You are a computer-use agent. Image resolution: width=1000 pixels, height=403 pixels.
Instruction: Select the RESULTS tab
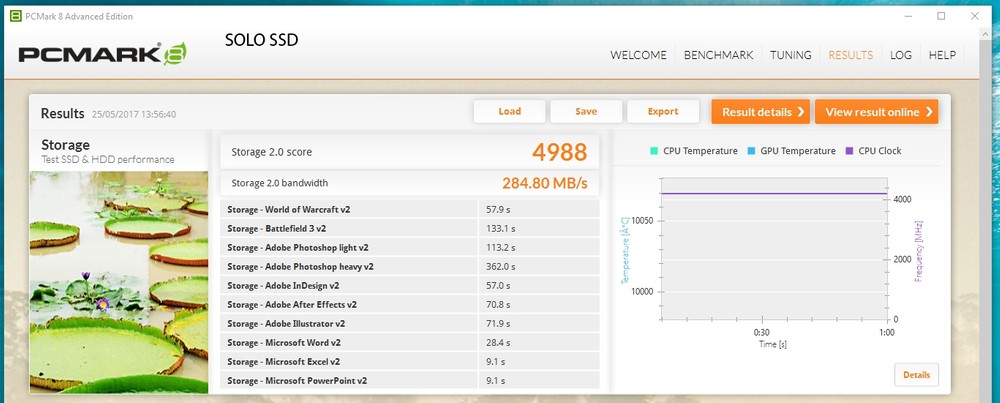[x=850, y=55]
